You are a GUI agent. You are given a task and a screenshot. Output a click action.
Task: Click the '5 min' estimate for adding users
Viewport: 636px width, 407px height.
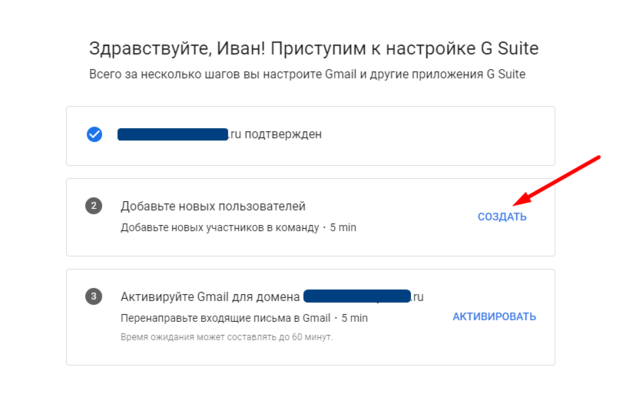click(341, 227)
